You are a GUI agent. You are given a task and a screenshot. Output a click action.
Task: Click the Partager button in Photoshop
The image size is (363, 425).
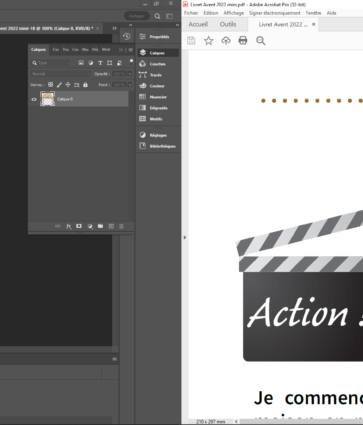click(136, 16)
